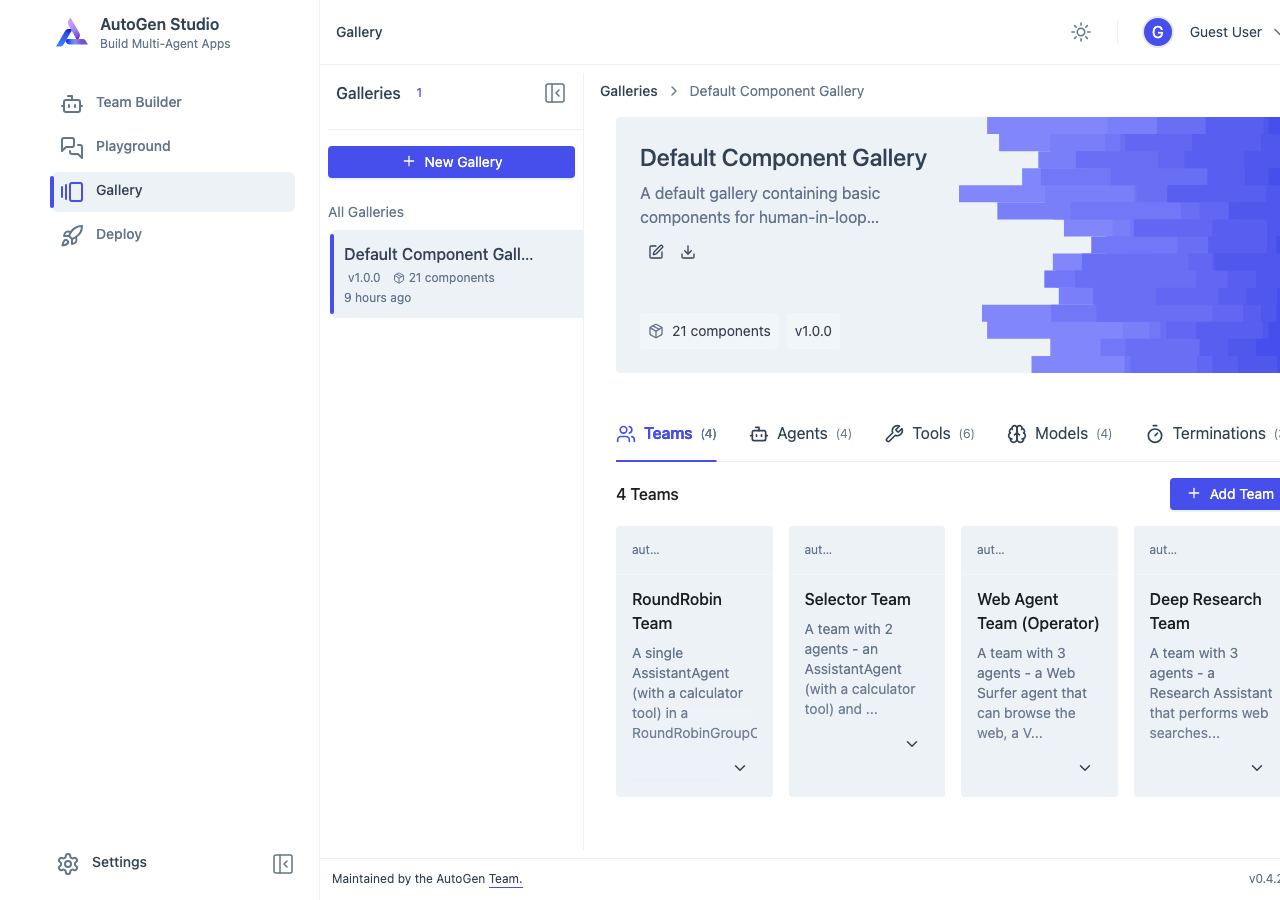This screenshot has width=1280, height=900.
Task: Switch to the Models tab
Action: [x=1059, y=434]
